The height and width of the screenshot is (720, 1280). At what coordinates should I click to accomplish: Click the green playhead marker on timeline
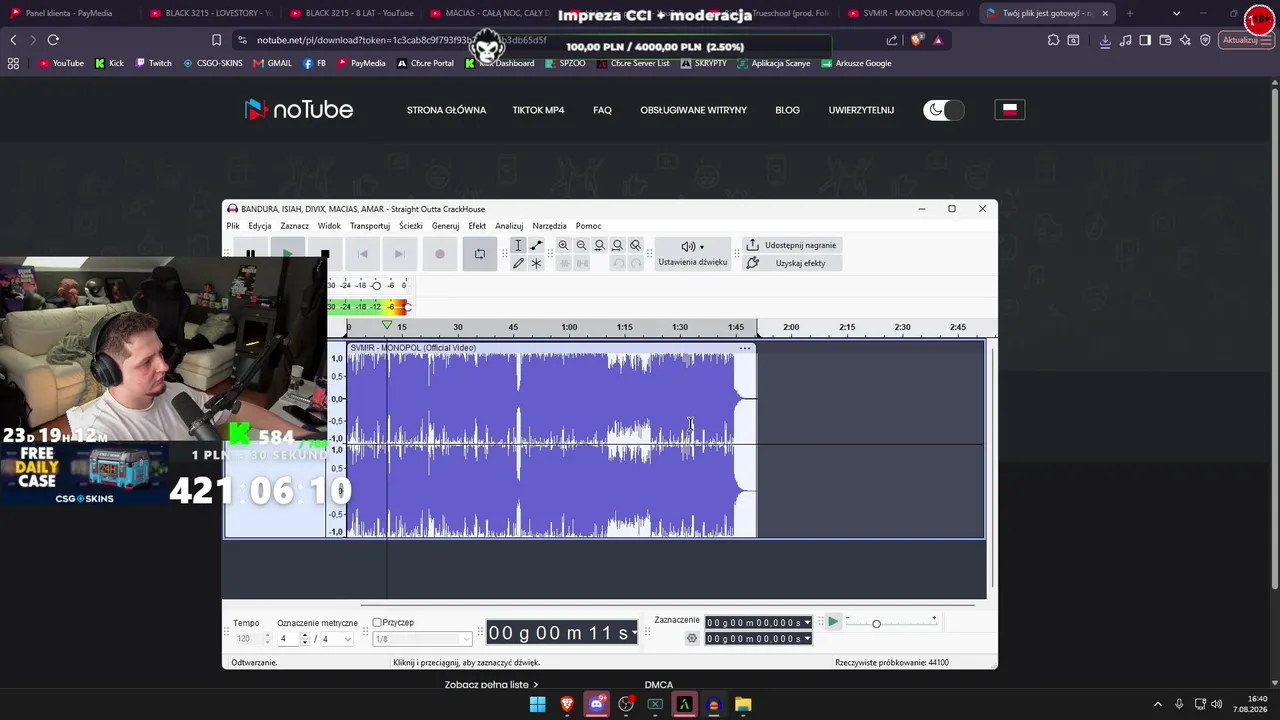click(x=387, y=326)
